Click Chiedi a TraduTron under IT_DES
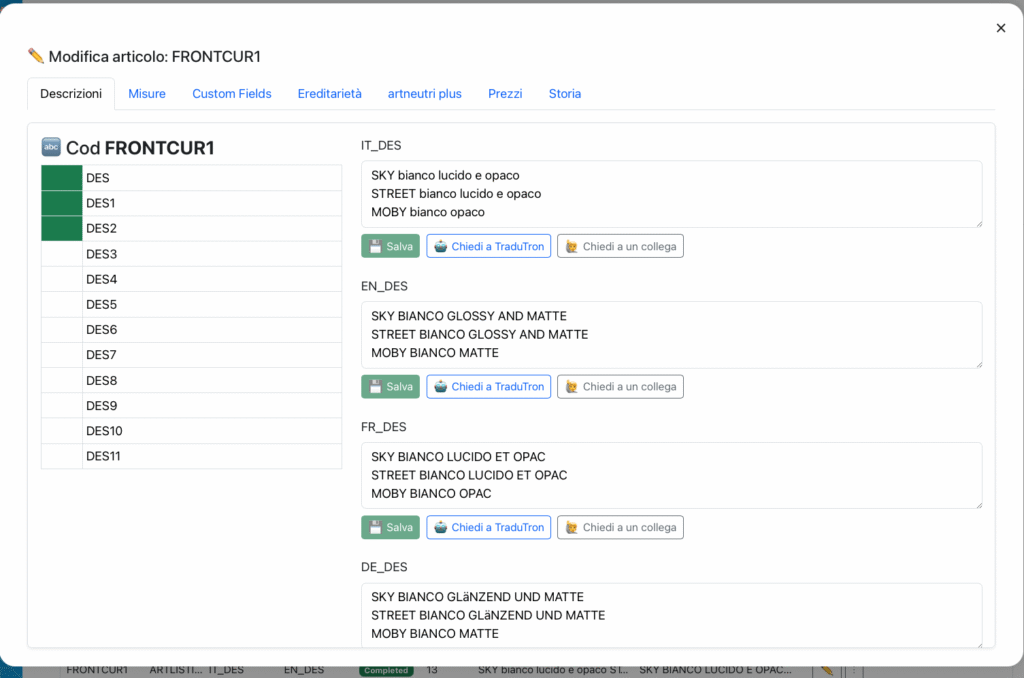 [x=488, y=246]
